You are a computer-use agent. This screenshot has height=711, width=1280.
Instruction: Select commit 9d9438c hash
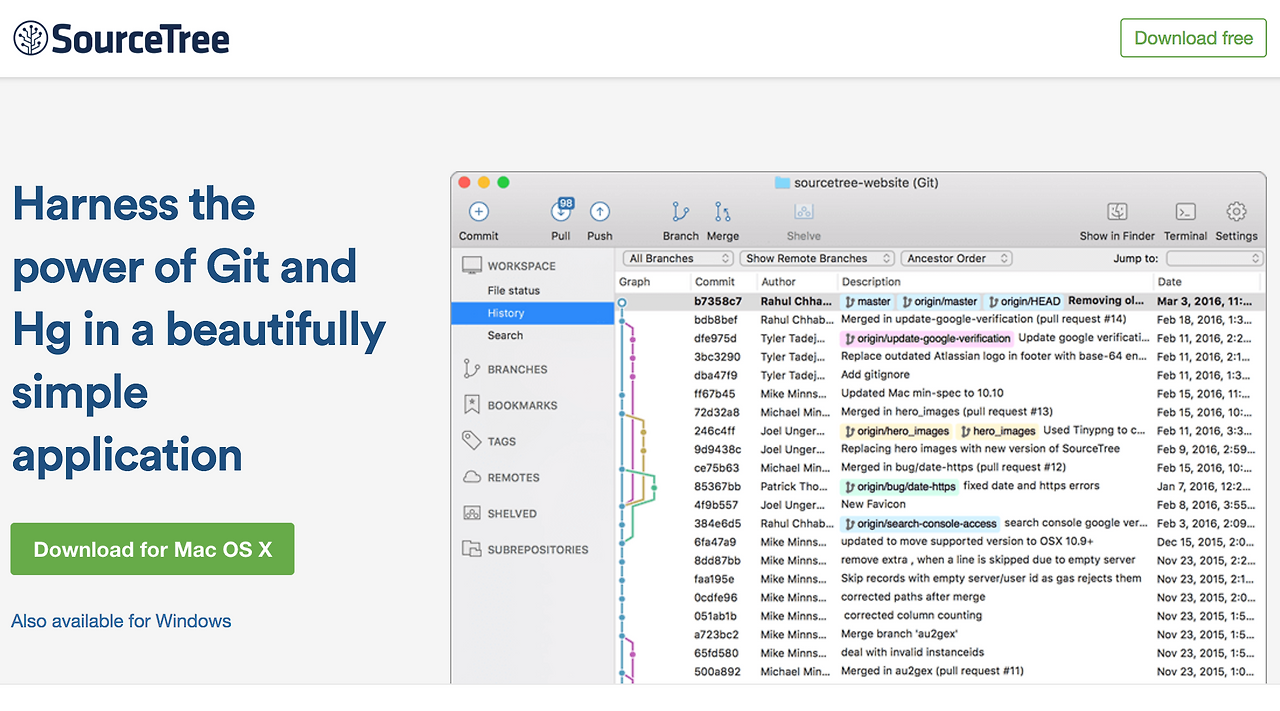(718, 449)
